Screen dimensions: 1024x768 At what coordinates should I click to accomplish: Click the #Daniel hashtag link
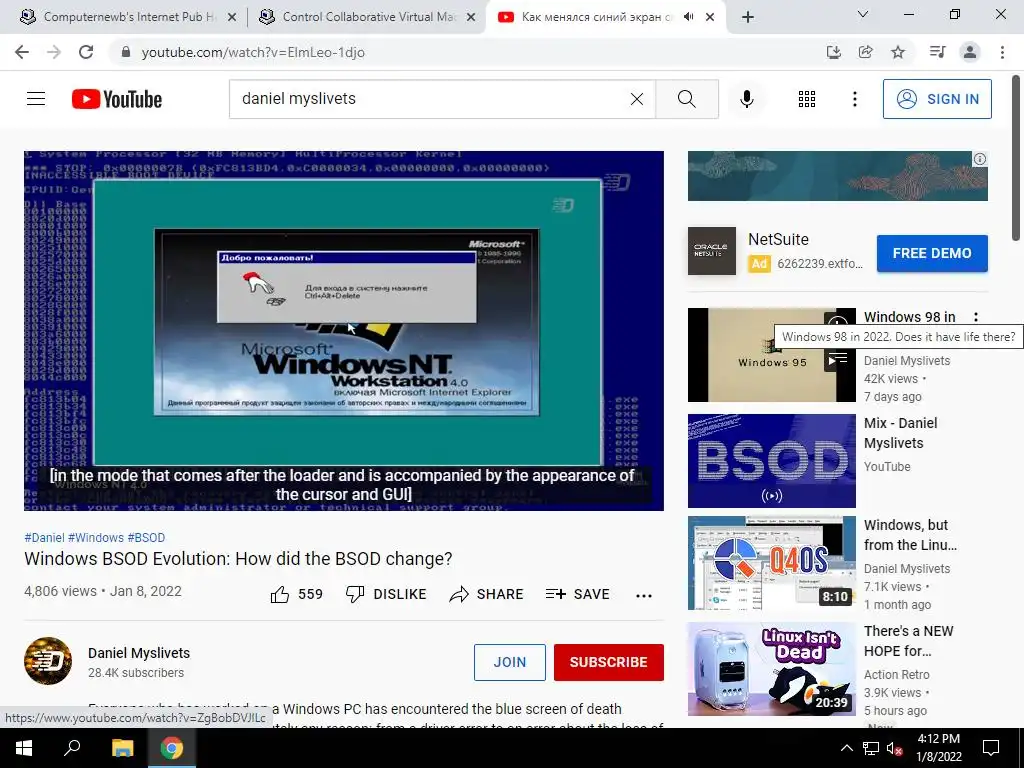[x=44, y=537]
